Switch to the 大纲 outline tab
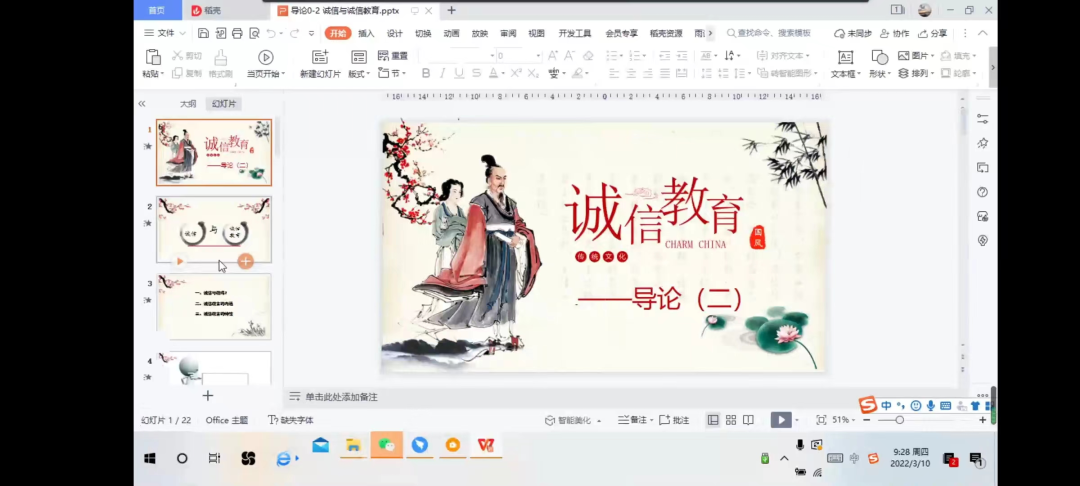Viewport: 1080px width, 486px height. (x=188, y=104)
